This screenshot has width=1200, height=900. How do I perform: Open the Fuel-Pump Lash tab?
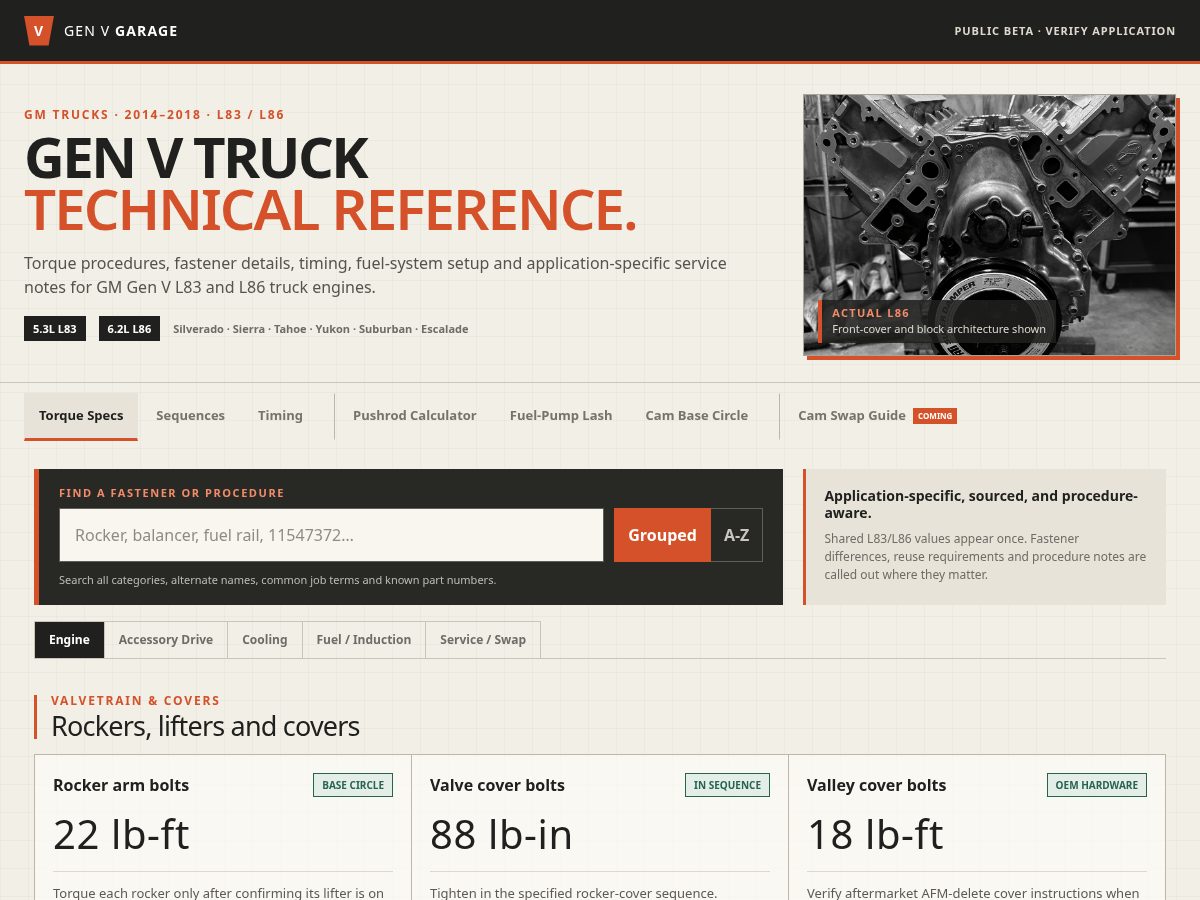click(561, 416)
